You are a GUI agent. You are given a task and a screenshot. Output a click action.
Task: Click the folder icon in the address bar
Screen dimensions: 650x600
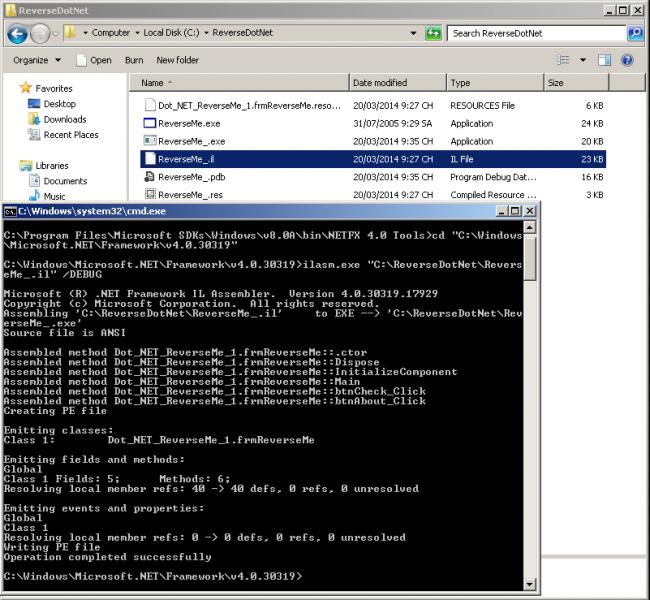click(x=70, y=32)
